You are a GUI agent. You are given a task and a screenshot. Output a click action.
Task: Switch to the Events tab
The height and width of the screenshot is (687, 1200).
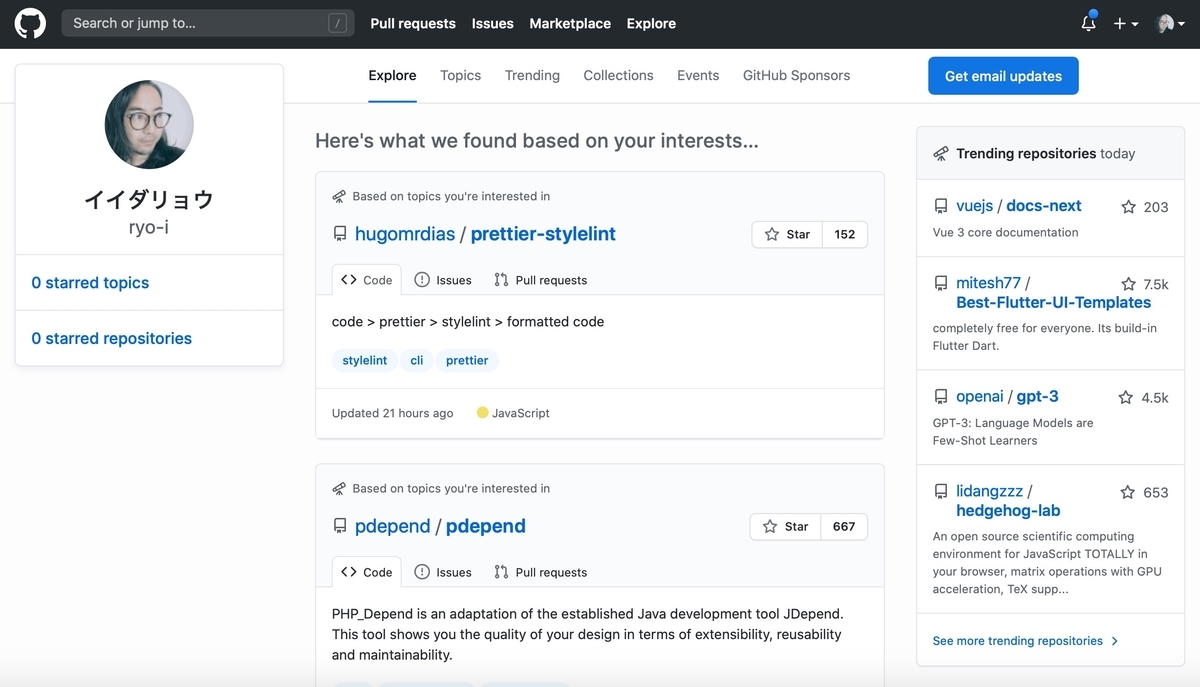point(698,75)
